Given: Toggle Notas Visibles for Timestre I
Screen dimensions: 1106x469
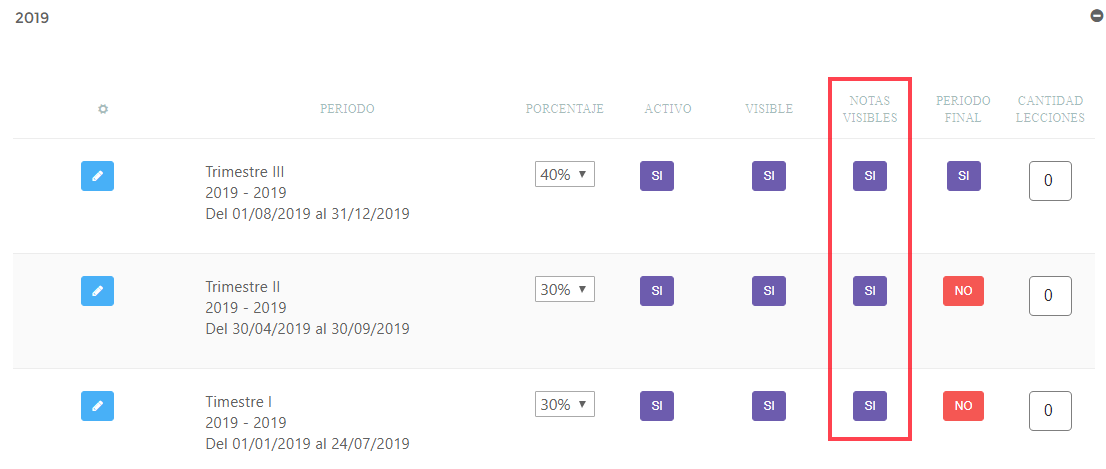Looking at the screenshot, I should click(870, 406).
